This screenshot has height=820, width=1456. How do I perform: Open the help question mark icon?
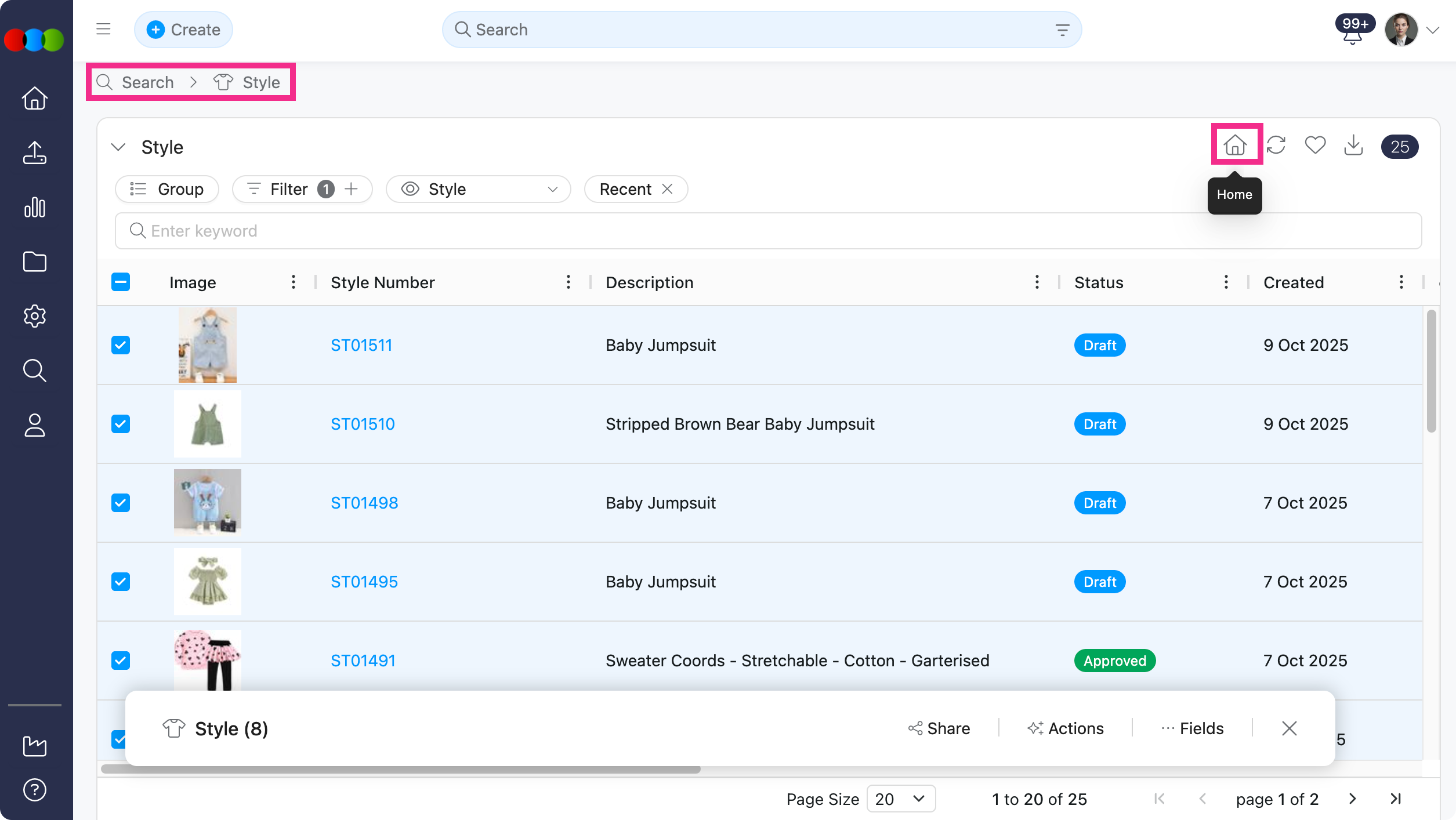pyautogui.click(x=35, y=789)
